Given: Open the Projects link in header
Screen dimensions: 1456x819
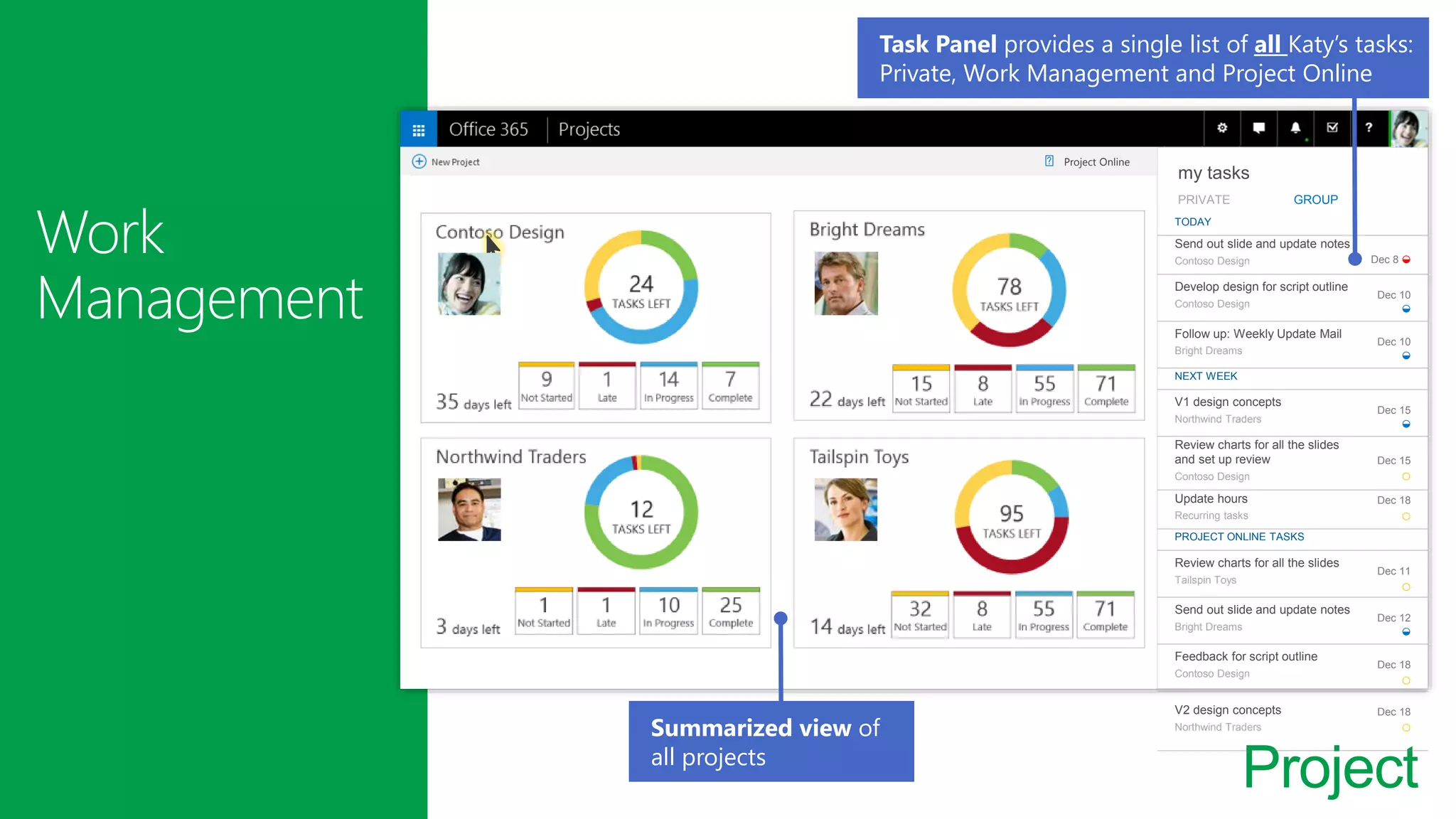Looking at the screenshot, I should click(589, 129).
